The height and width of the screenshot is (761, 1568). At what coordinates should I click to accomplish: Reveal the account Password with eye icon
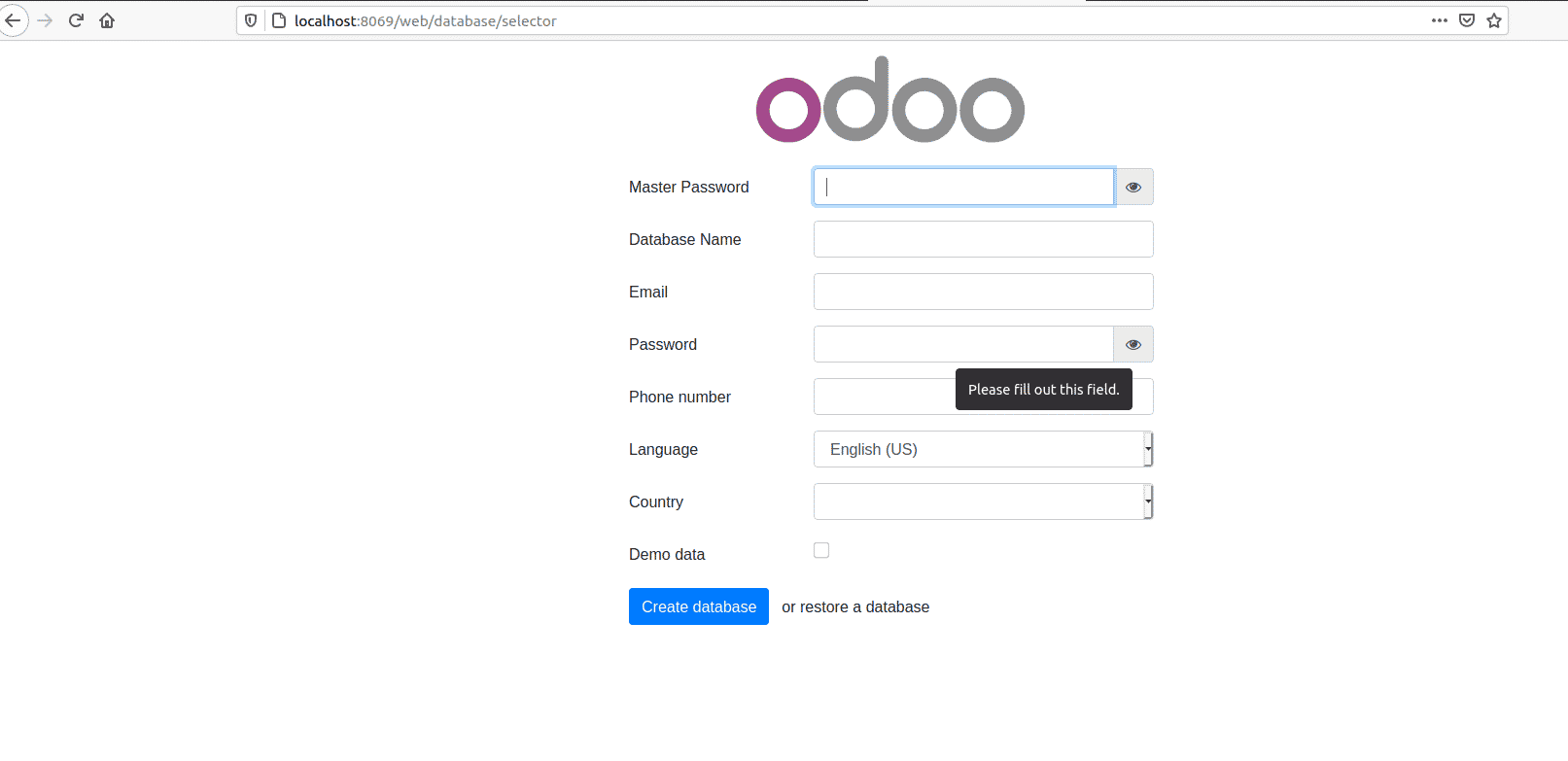coord(1133,344)
